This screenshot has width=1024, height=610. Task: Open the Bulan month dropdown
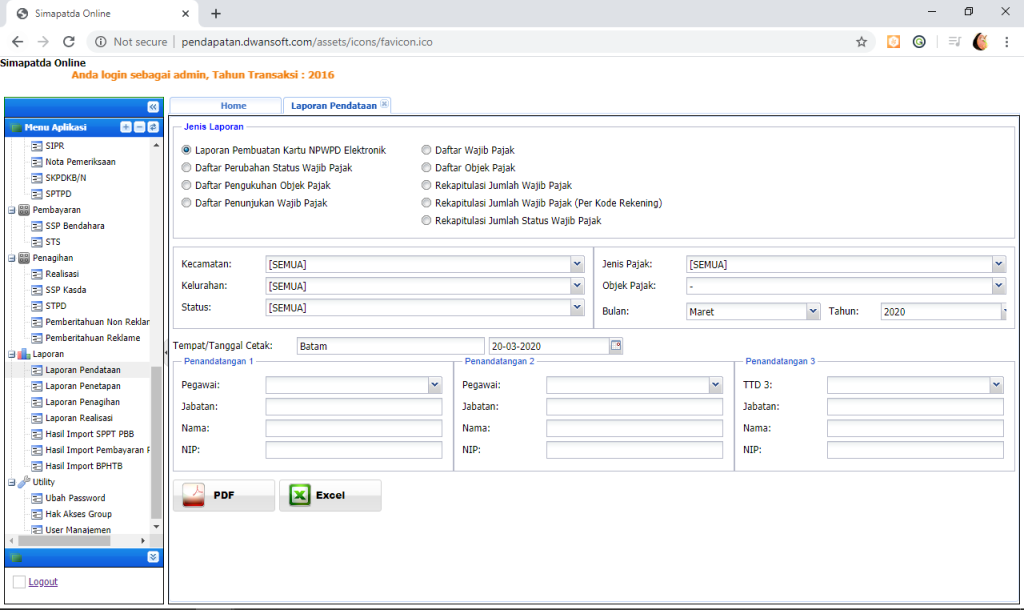[x=813, y=312]
